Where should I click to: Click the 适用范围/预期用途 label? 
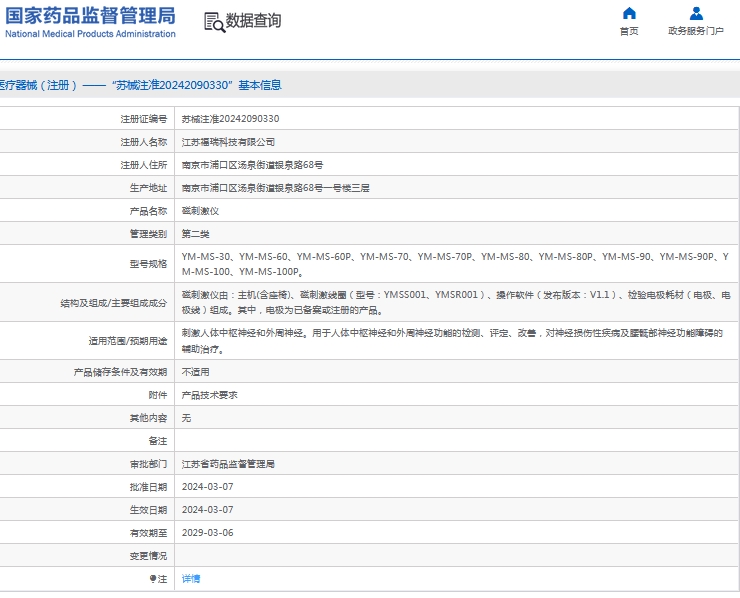click(x=128, y=341)
